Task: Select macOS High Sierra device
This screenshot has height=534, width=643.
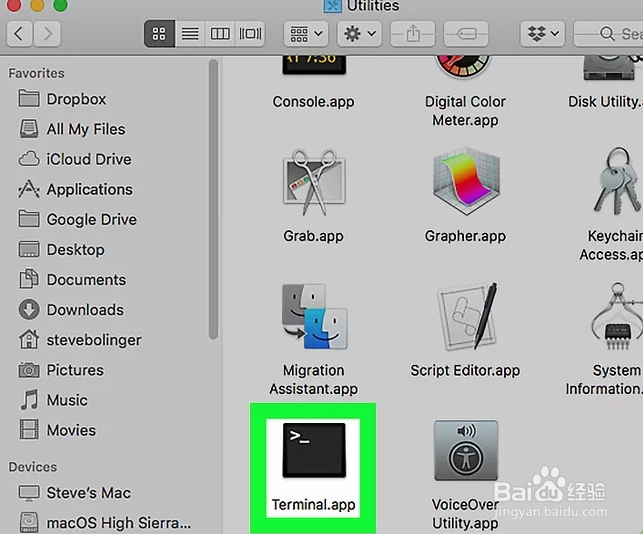Action: pos(105,523)
